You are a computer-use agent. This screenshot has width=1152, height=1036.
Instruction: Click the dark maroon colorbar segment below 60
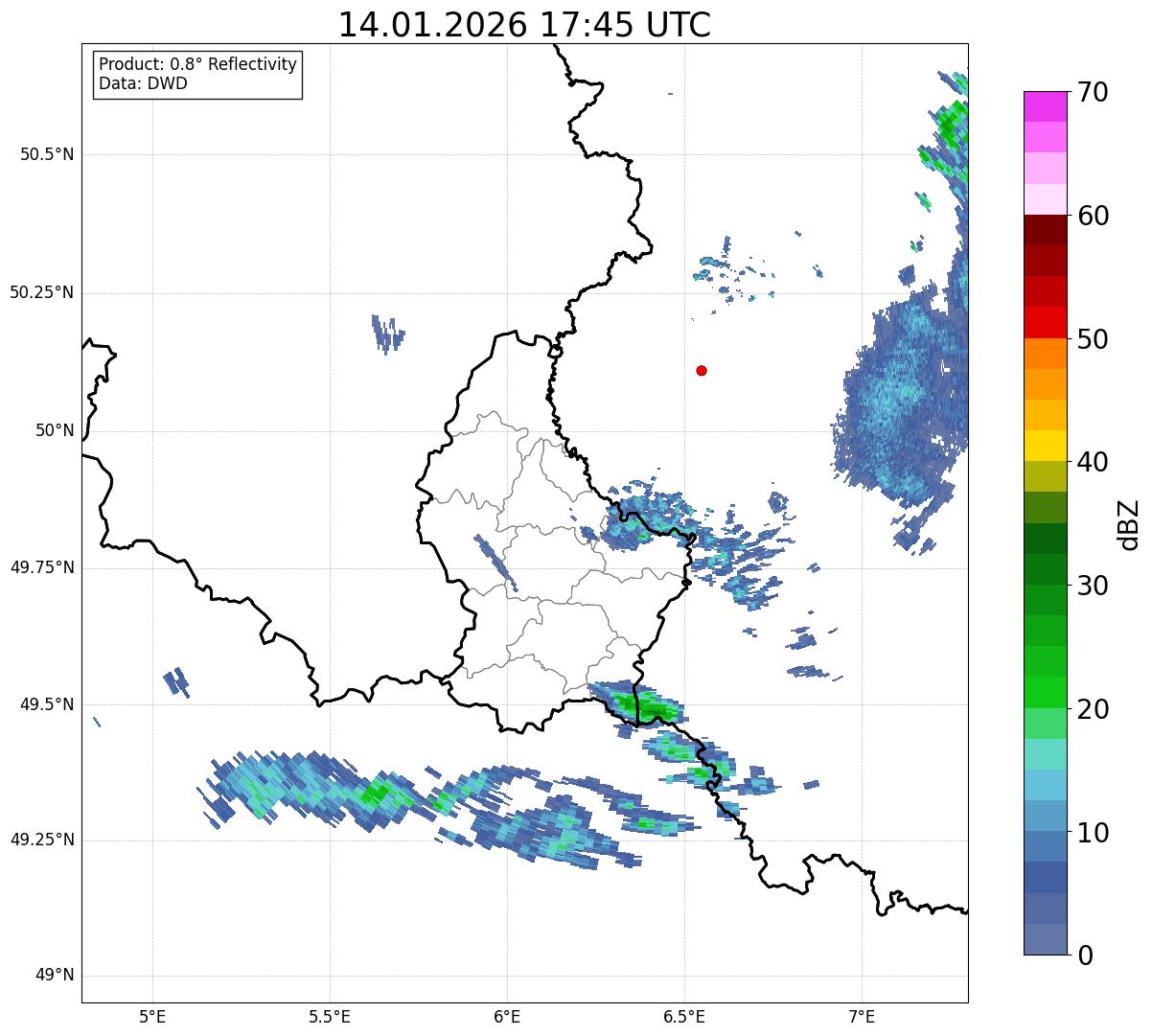pyautogui.click(x=1045, y=230)
